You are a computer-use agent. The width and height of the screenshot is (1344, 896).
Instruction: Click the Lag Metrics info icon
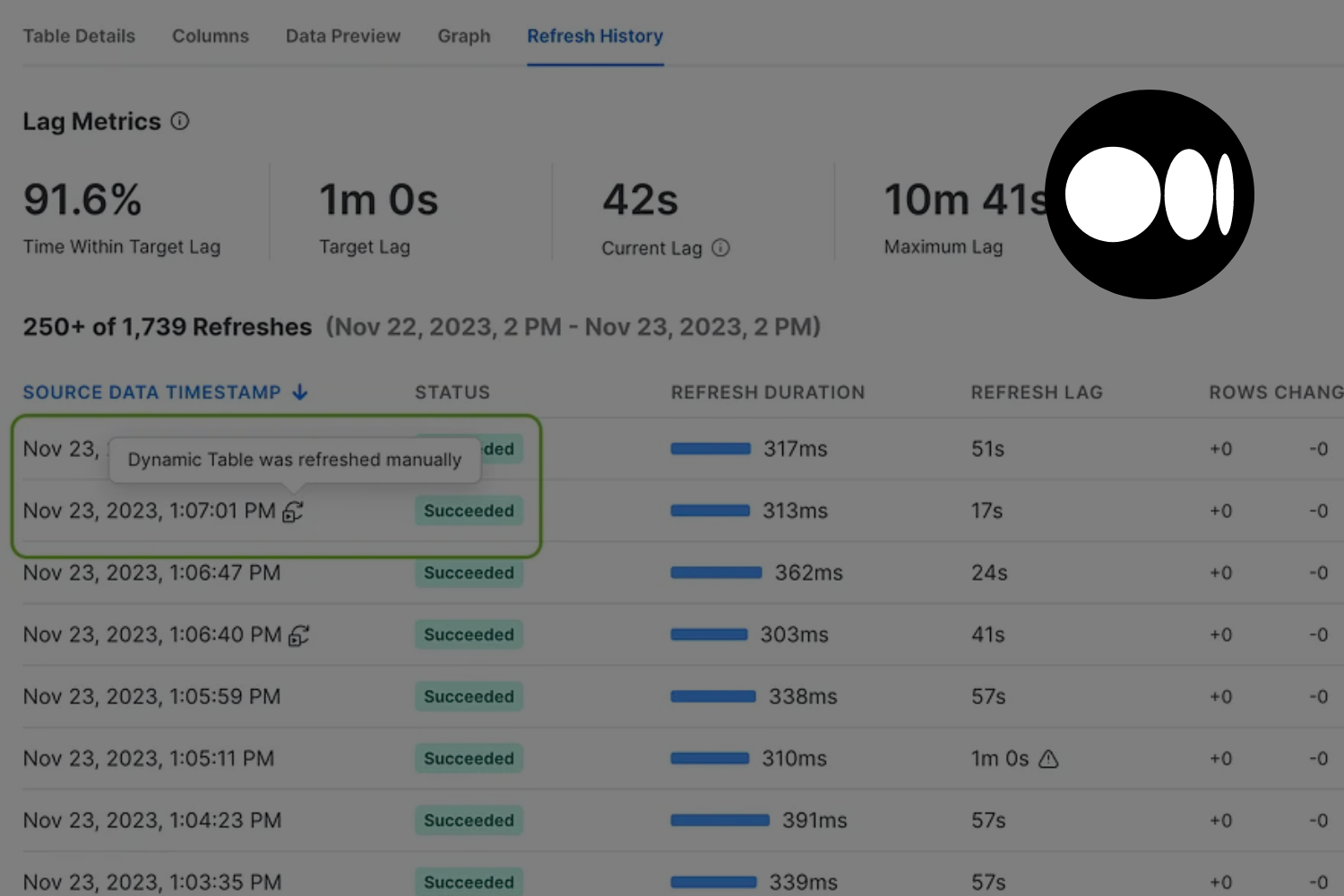tap(180, 121)
